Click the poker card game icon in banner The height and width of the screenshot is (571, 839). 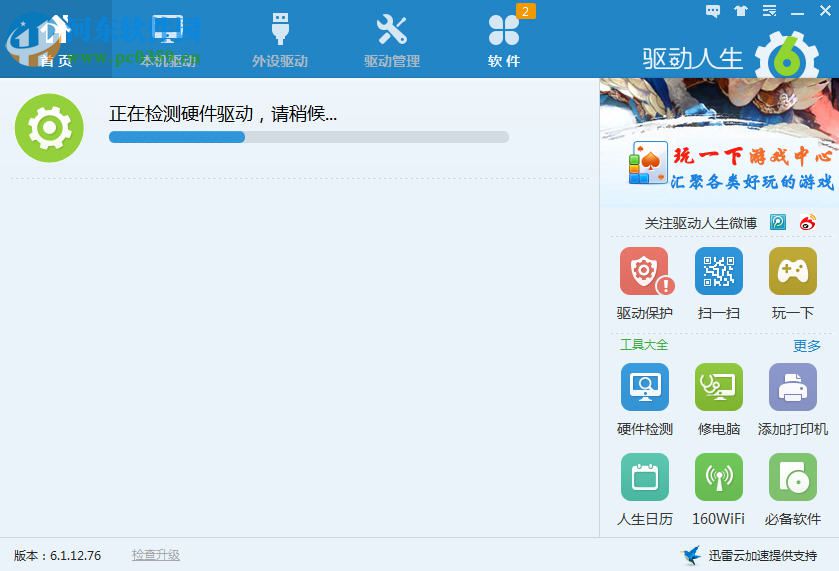point(648,163)
